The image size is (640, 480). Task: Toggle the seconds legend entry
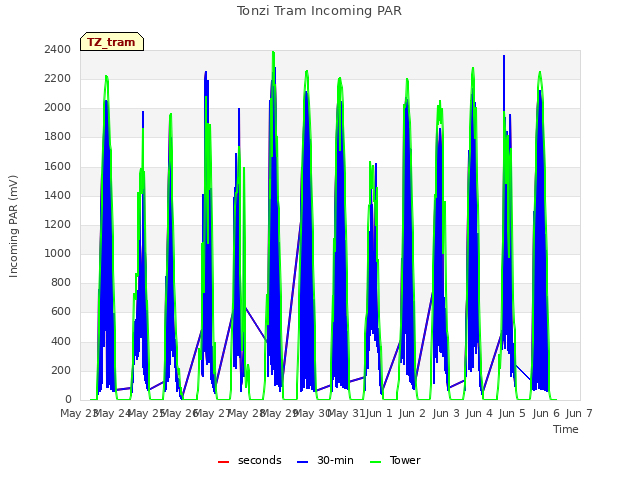[250, 460]
